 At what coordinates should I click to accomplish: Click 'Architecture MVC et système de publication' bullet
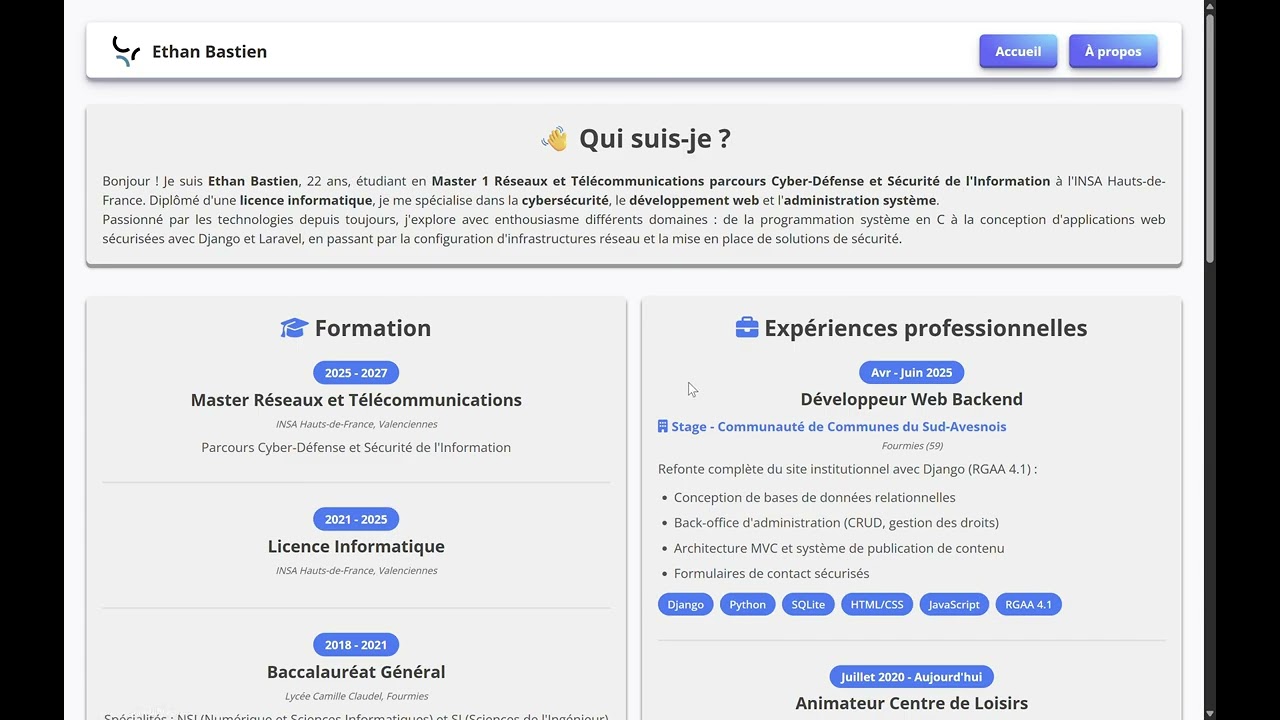click(839, 548)
